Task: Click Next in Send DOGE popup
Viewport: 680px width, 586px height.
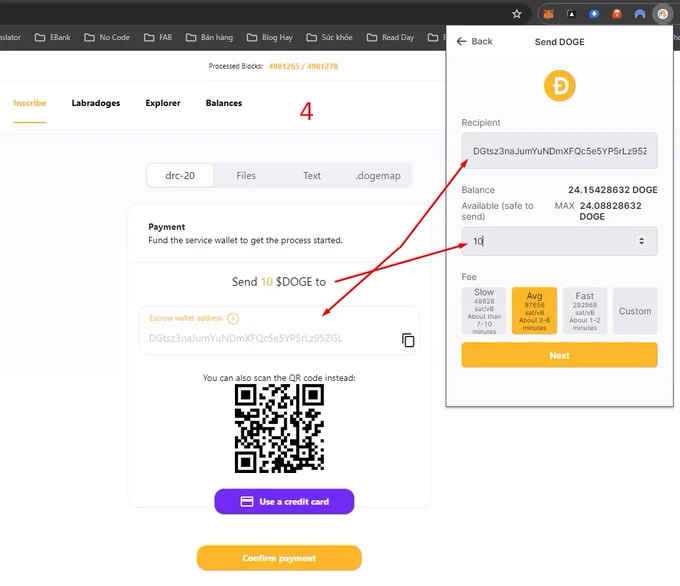Action: click(x=559, y=355)
